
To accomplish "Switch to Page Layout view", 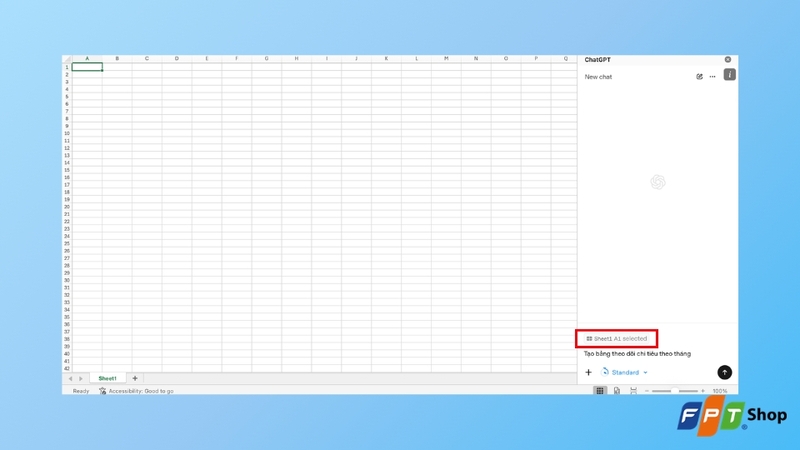I will pos(617,391).
